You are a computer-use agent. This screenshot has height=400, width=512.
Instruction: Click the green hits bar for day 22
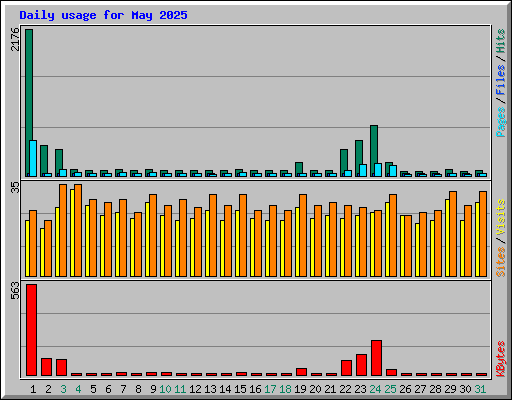click(x=344, y=163)
